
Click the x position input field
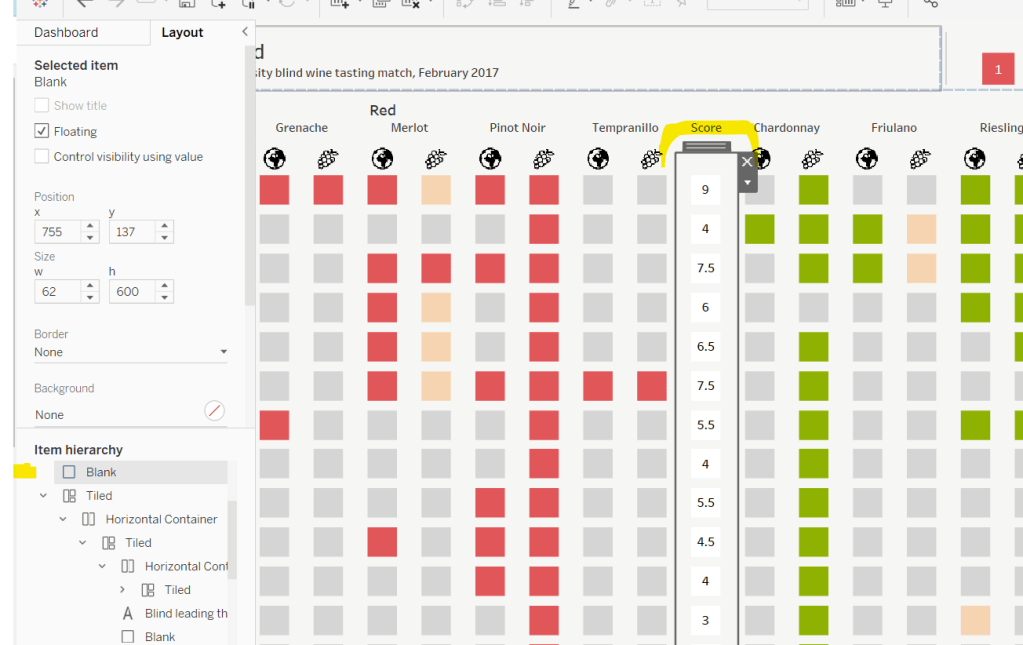point(56,232)
